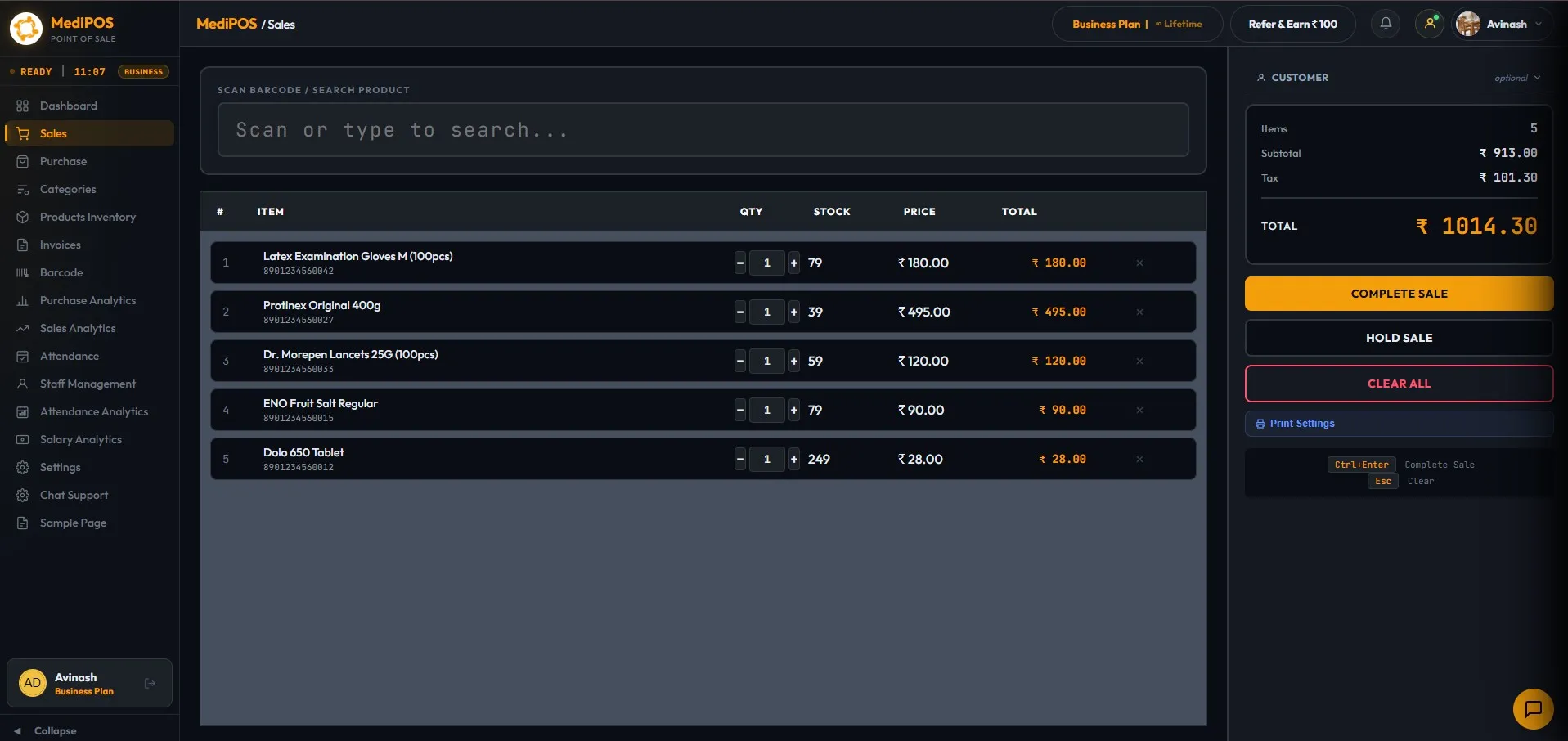1568x741 pixels.
Task: Open the Avinash profile dropdown
Action: tap(1500, 24)
